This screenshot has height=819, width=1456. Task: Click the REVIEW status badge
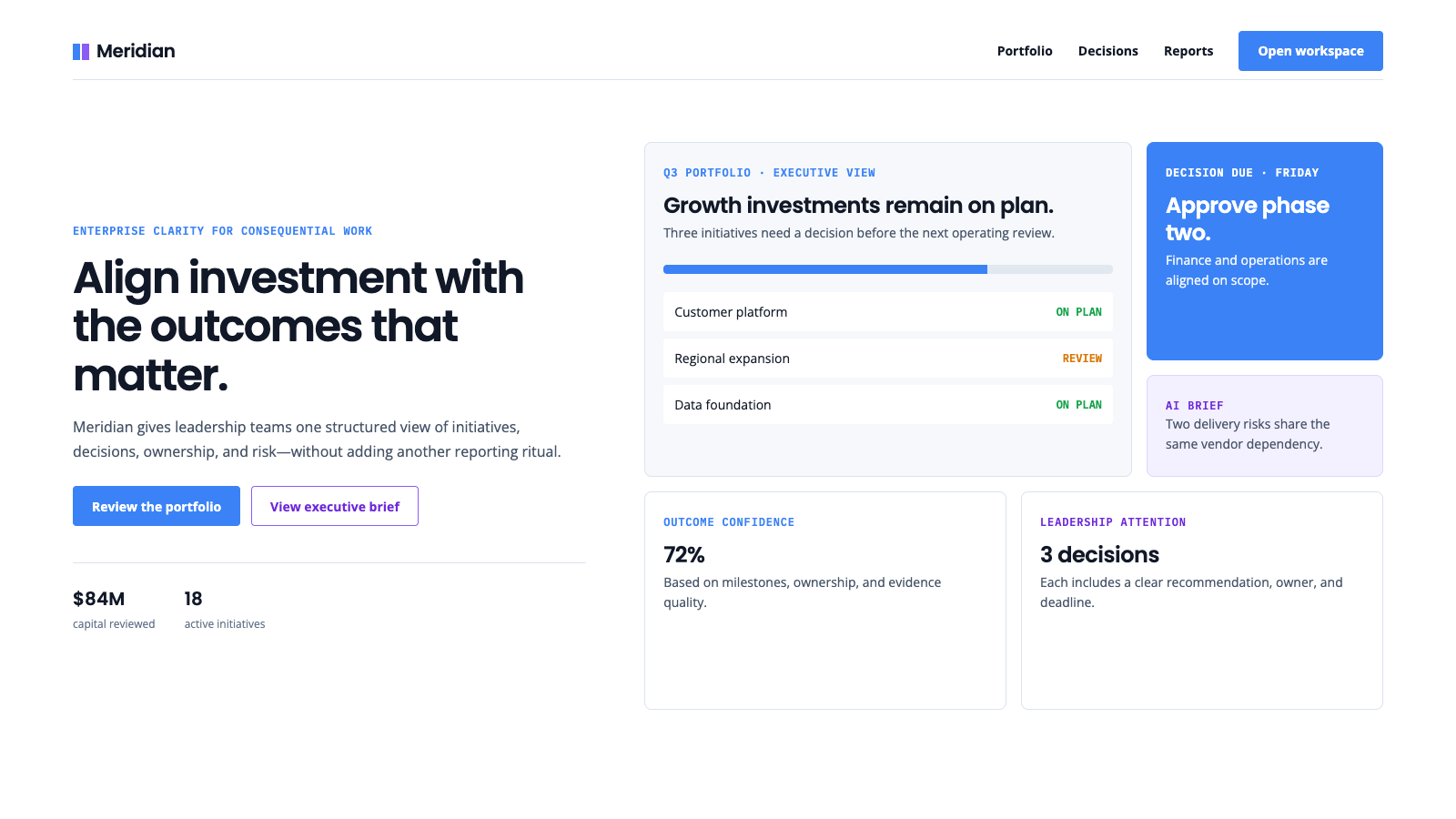(x=1082, y=359)
